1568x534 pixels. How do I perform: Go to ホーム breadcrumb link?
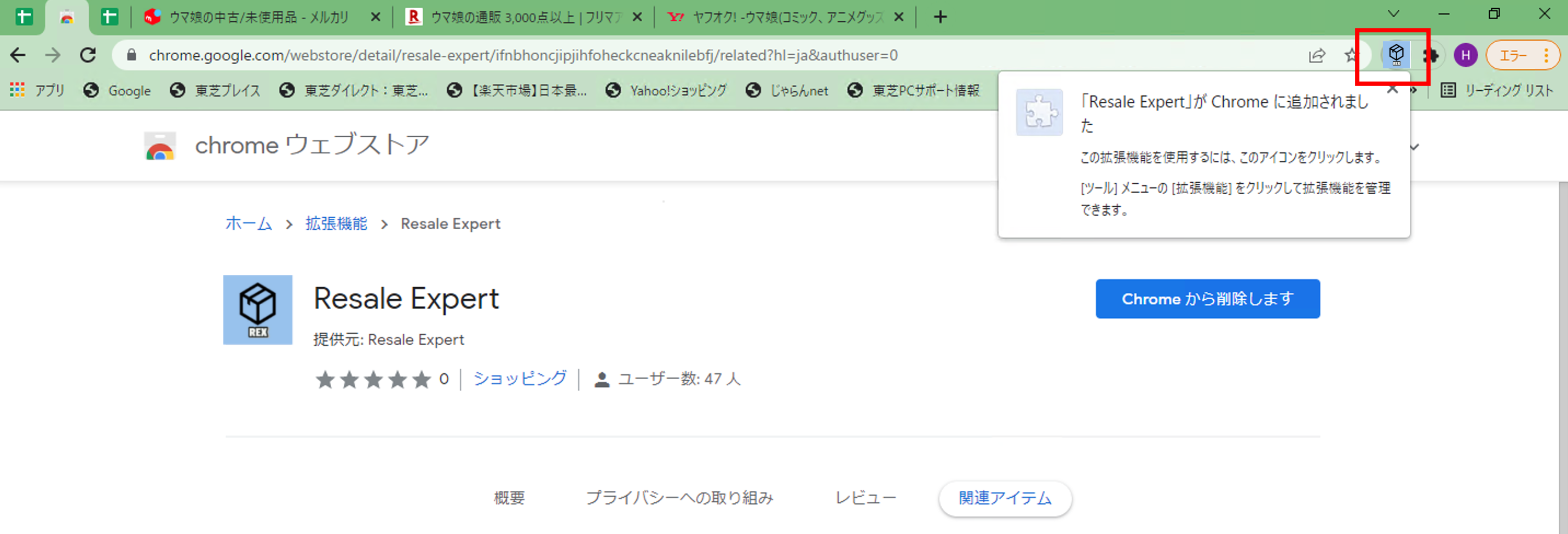pos(249,224)
